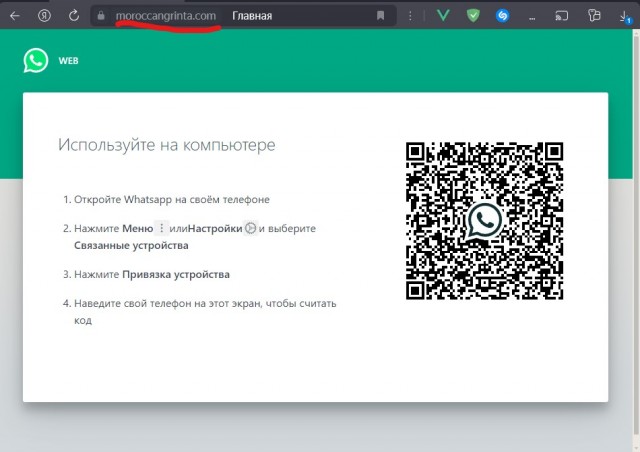The height and width of the screenshot is (452, 640).
Task: Click the vertical dots menu icon in step 2
Action: (x=162, y=228)
